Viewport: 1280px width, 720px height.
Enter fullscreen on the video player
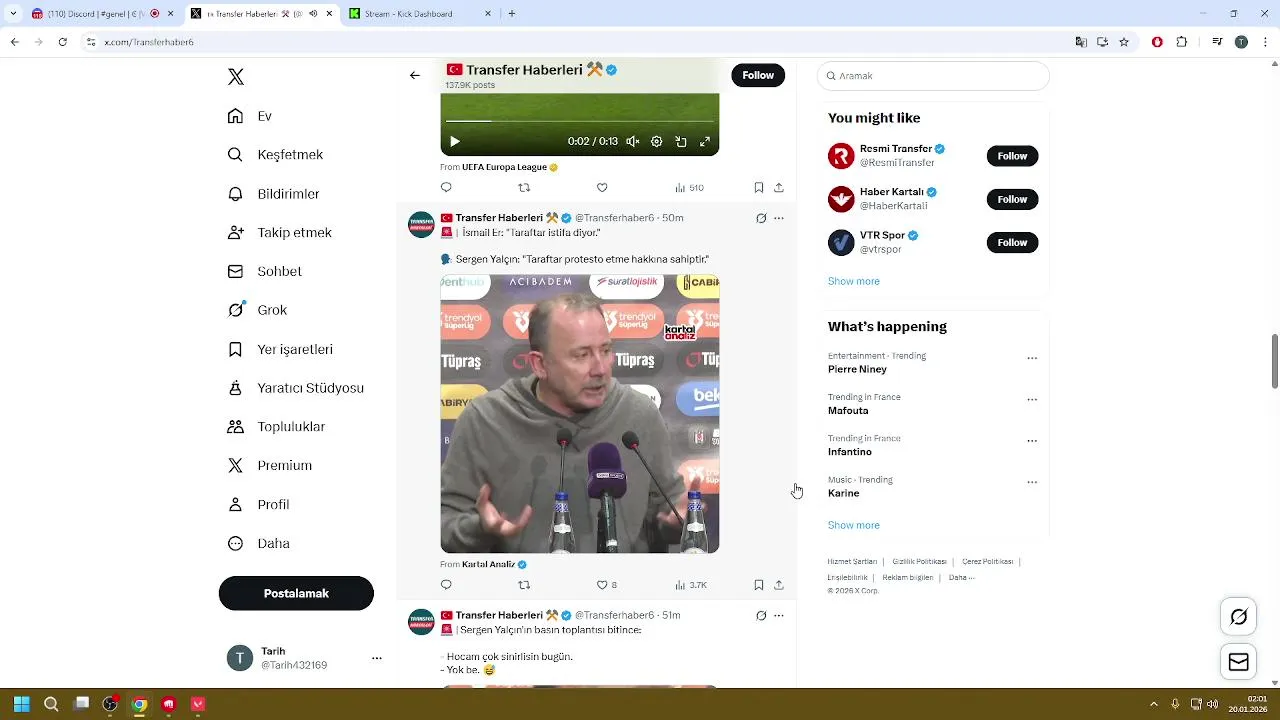(x=705, y=142)
